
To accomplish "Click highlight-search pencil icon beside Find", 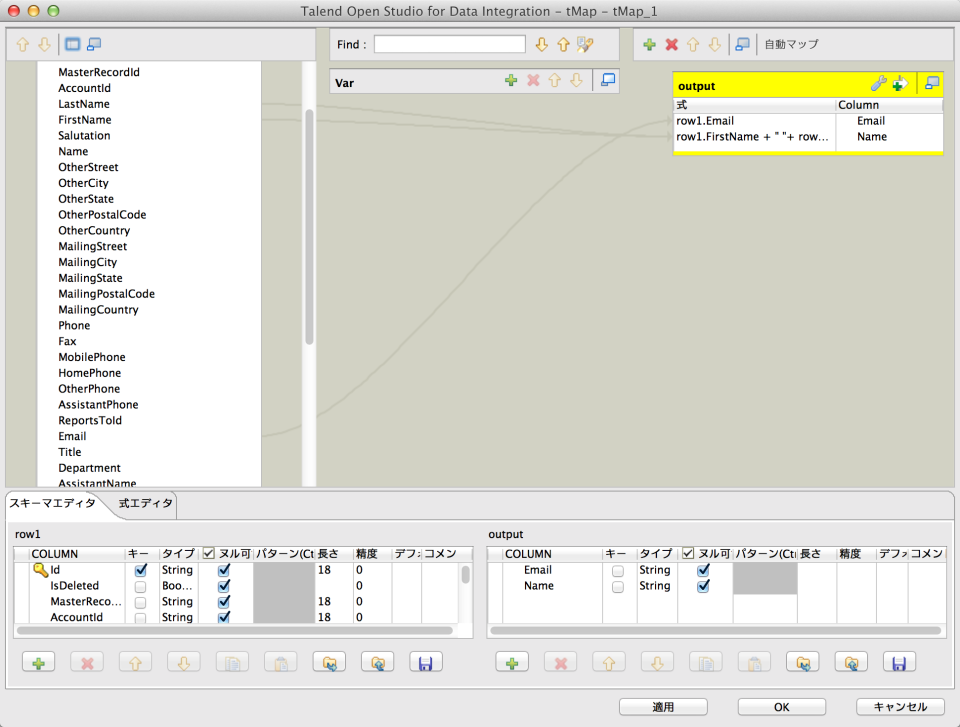I will point(586,45).
